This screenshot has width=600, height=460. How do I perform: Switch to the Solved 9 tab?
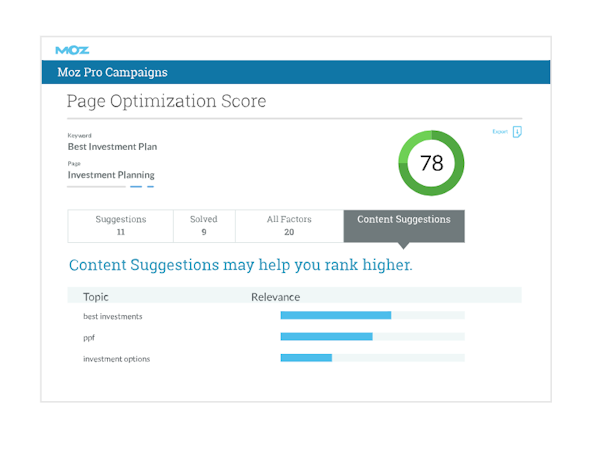(x=204, y=226)
